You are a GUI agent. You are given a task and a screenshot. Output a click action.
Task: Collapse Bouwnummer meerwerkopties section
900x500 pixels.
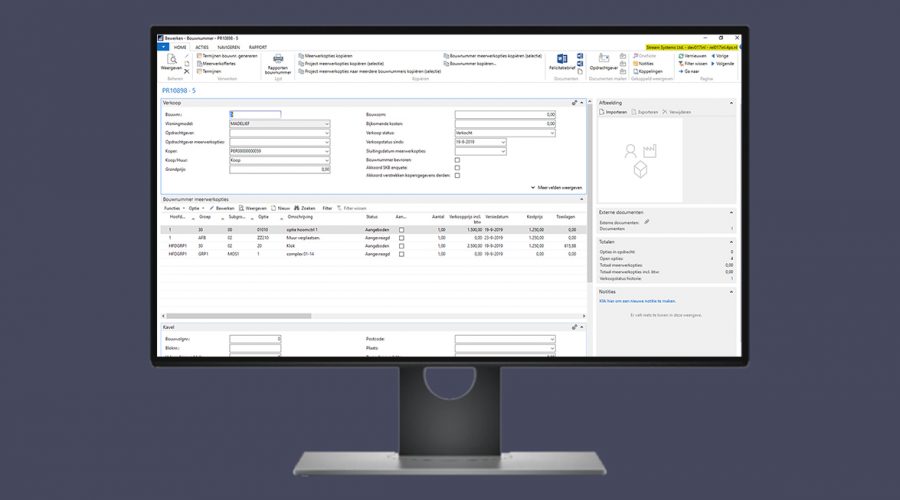click(581, 199)
